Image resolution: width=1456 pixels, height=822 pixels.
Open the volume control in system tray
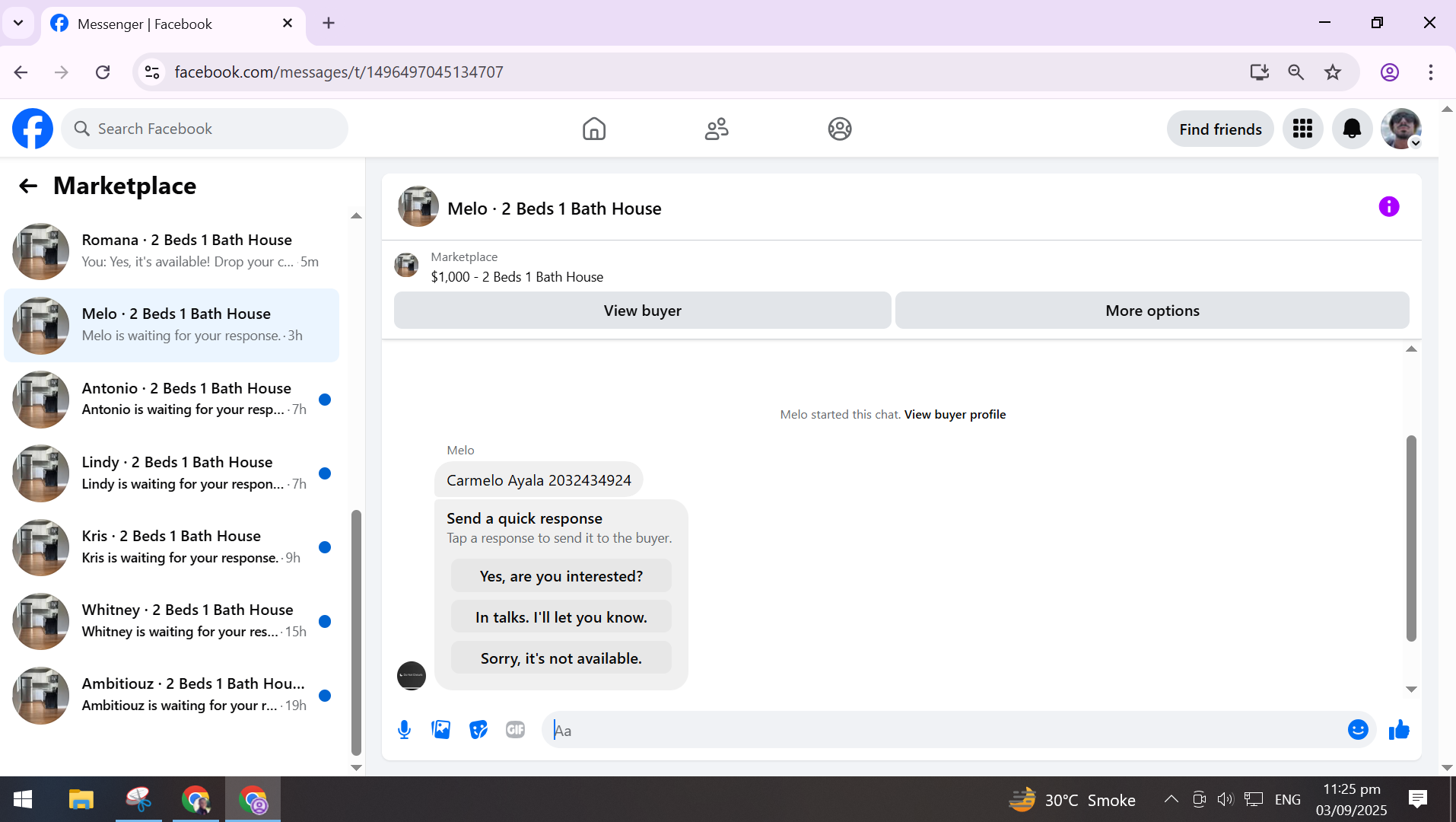pos(1226,799)
